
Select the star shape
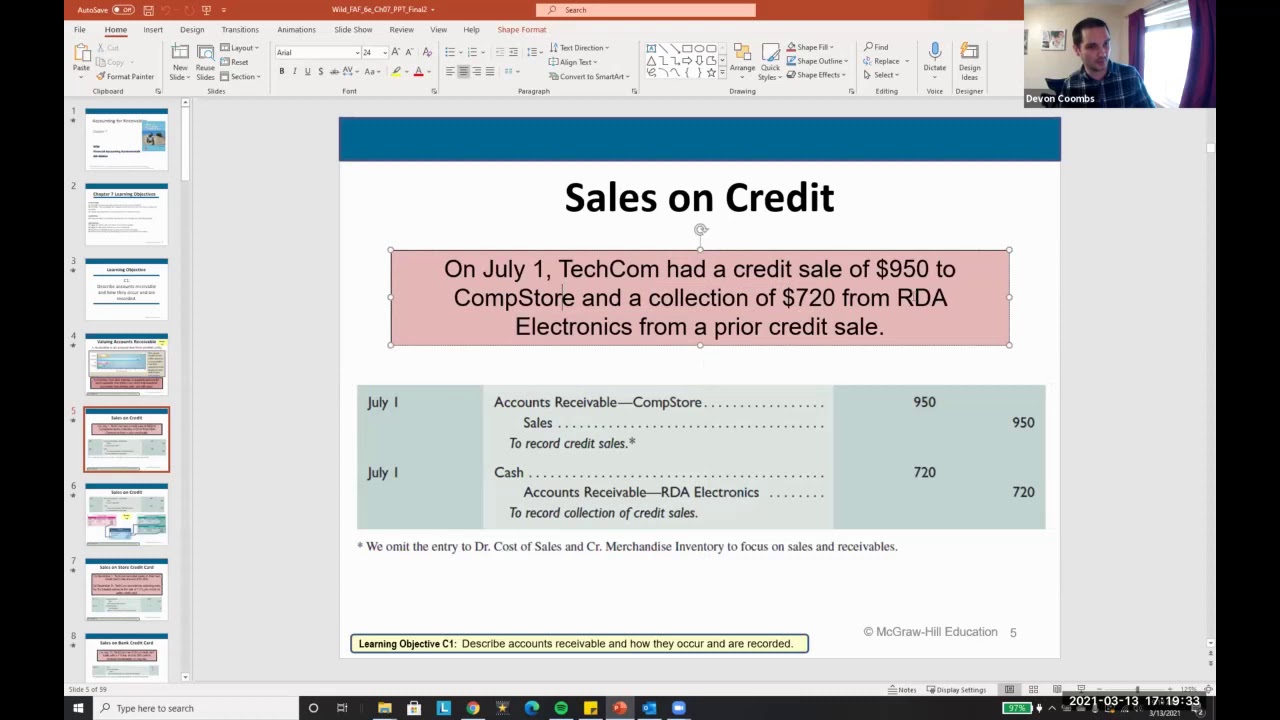[x=711, y=72]
